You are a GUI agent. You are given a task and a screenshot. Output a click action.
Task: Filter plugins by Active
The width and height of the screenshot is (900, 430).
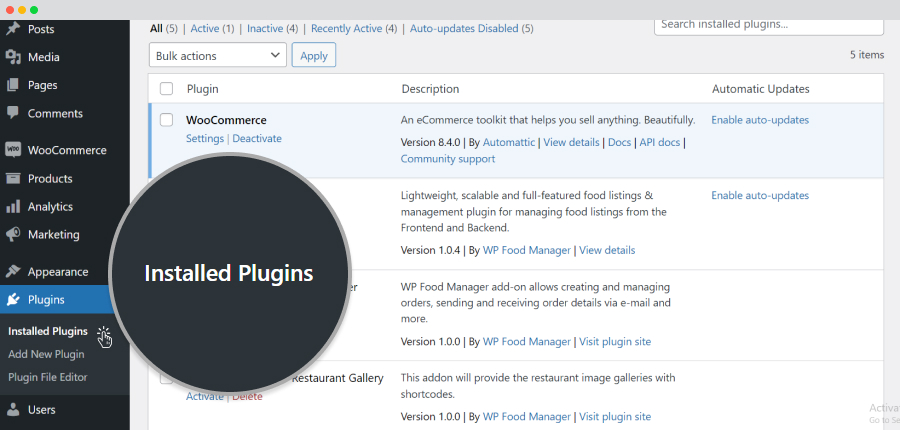click(x=204, y=28)
